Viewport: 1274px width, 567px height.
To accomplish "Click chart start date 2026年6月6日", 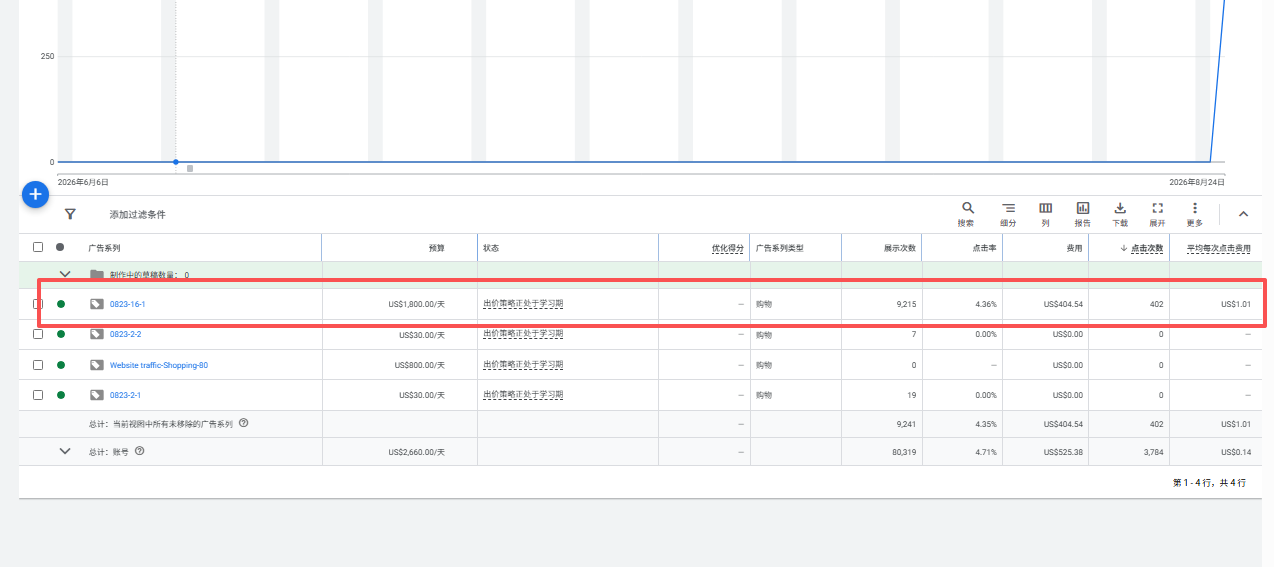I will pos(83,182).
